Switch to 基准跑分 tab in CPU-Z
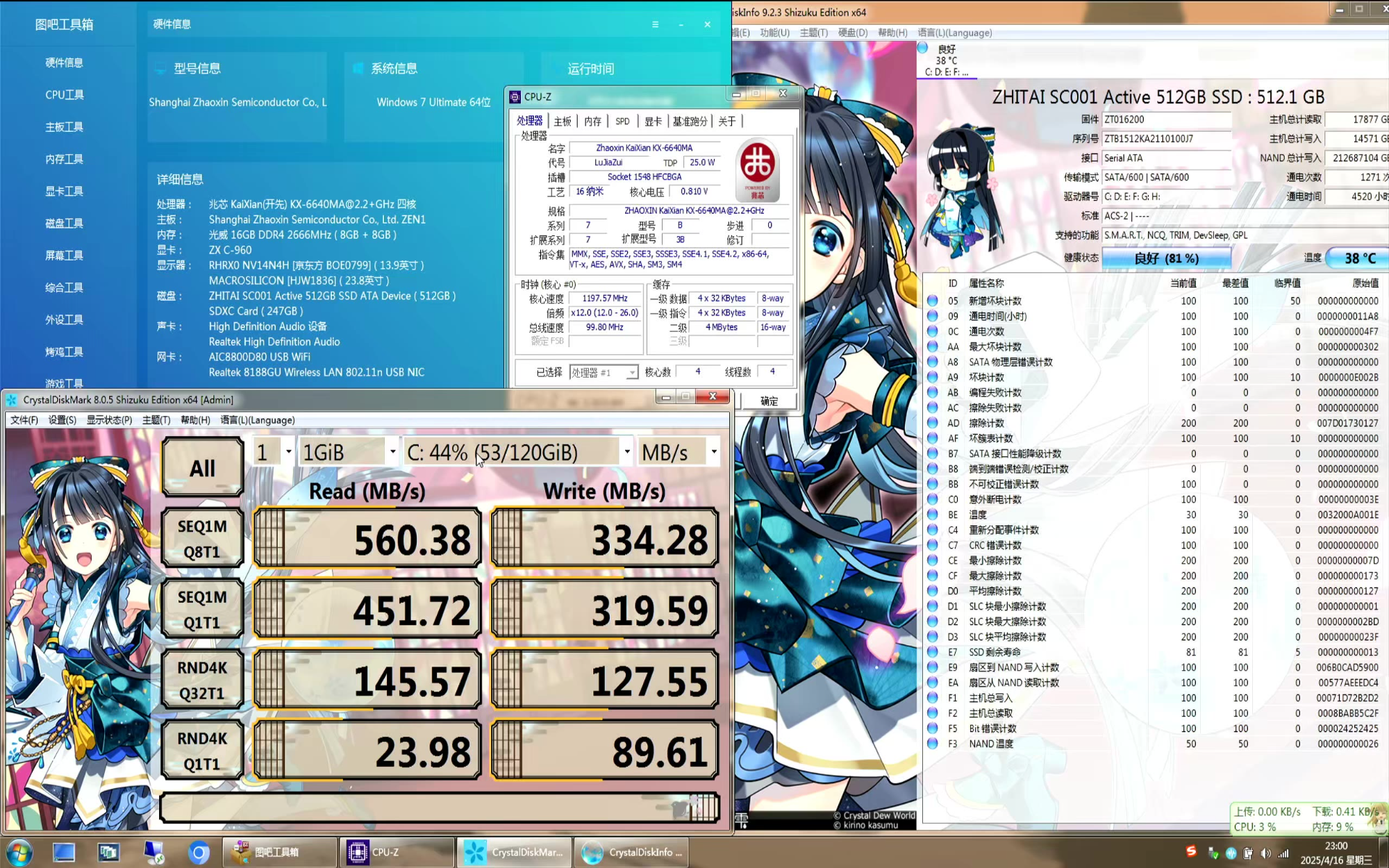The height and width of the screenshot is (868, 1389). (690, 122)
